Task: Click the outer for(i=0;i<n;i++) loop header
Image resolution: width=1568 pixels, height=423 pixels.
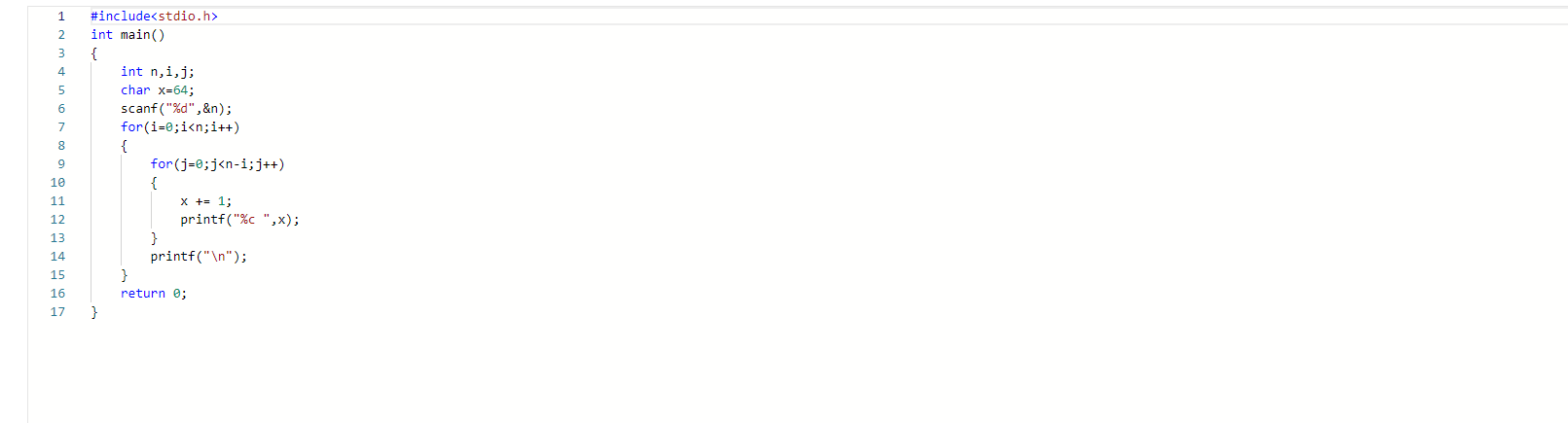Action: [x=180, y=127]
